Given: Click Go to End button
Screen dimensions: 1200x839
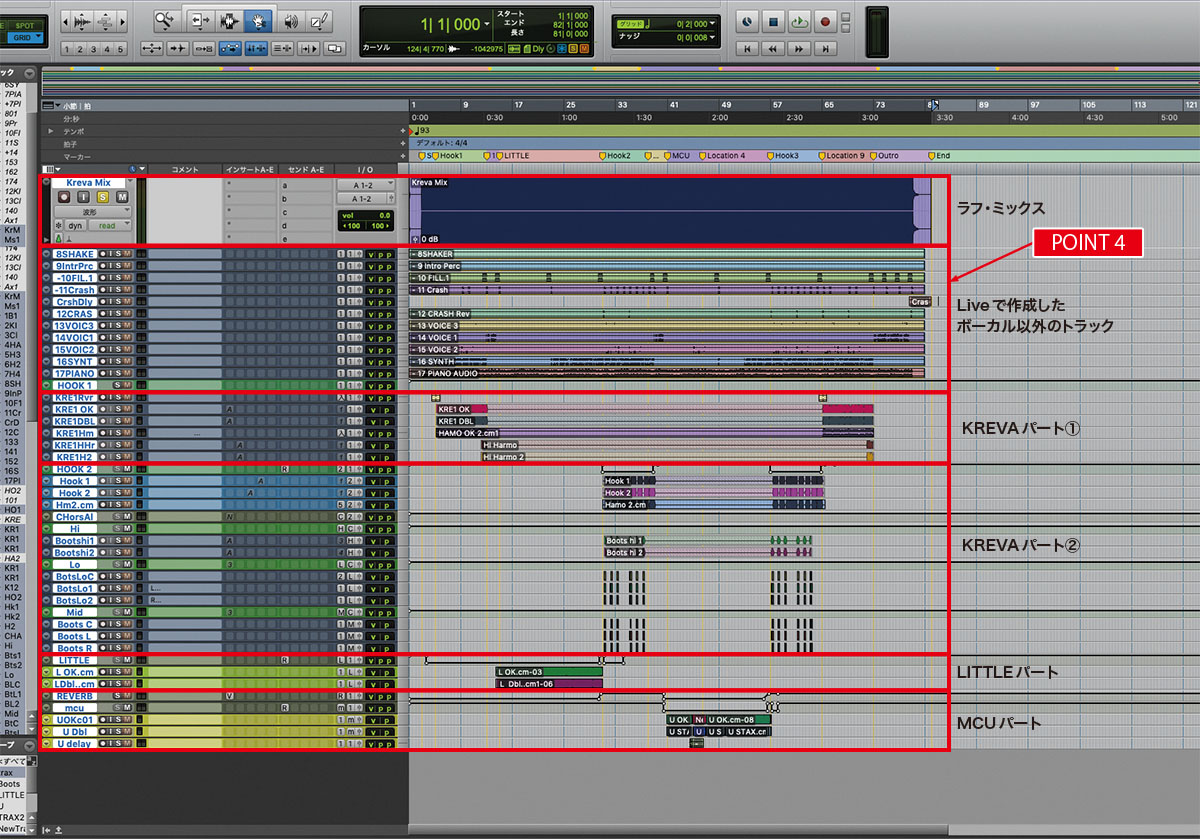Looking at the screenshot, I should click(826, 48).
